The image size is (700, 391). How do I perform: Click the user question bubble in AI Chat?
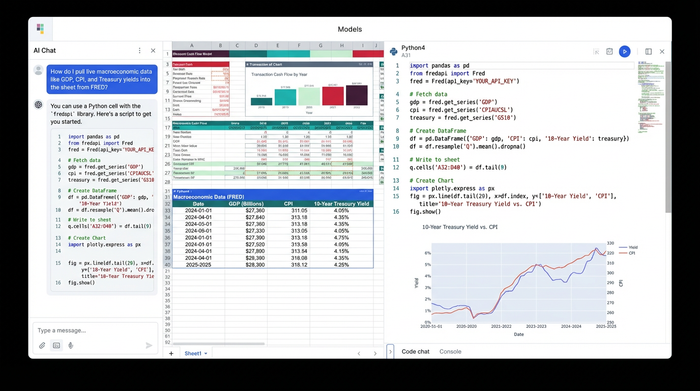click(x=102, y=79)
